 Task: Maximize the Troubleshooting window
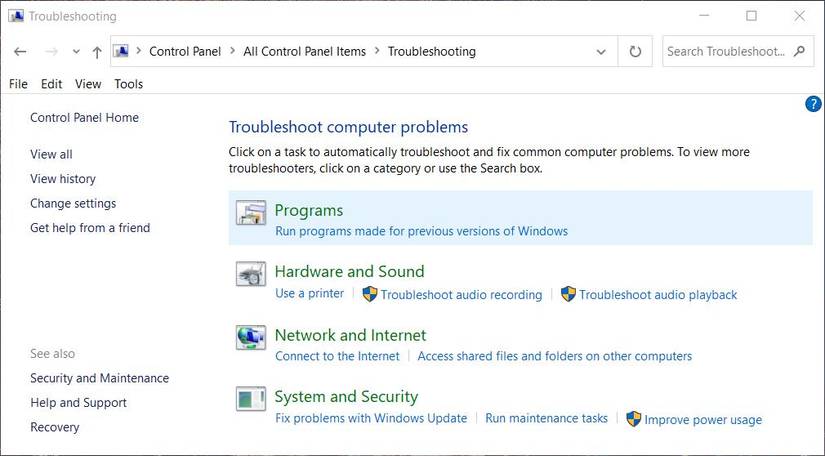point(751,16)
